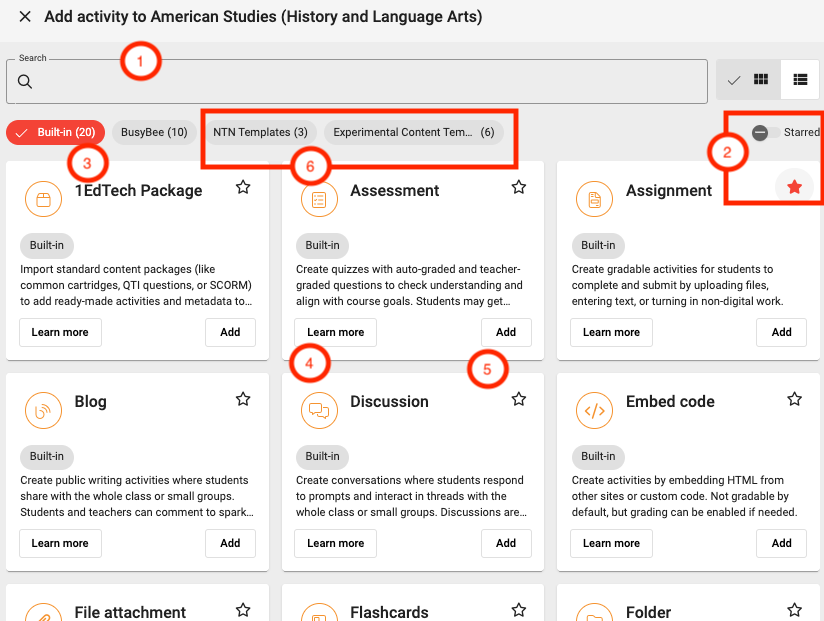The image size is (824, 621).
Task: Click the Assessment checklist icon
Action: point(319,199)
